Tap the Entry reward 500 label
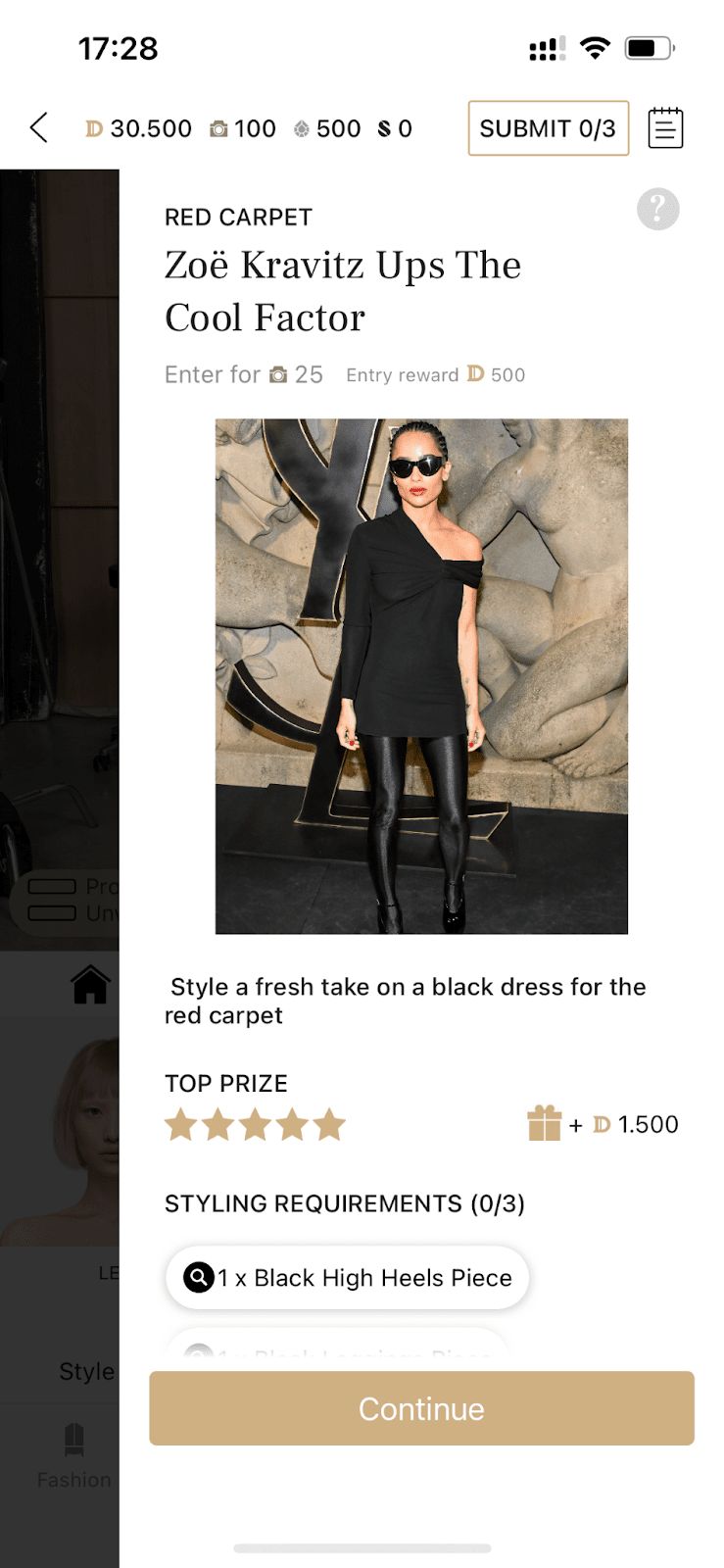Image resolution: width=724 pixels, height=1568 pixels. click(x=436, y=374)
